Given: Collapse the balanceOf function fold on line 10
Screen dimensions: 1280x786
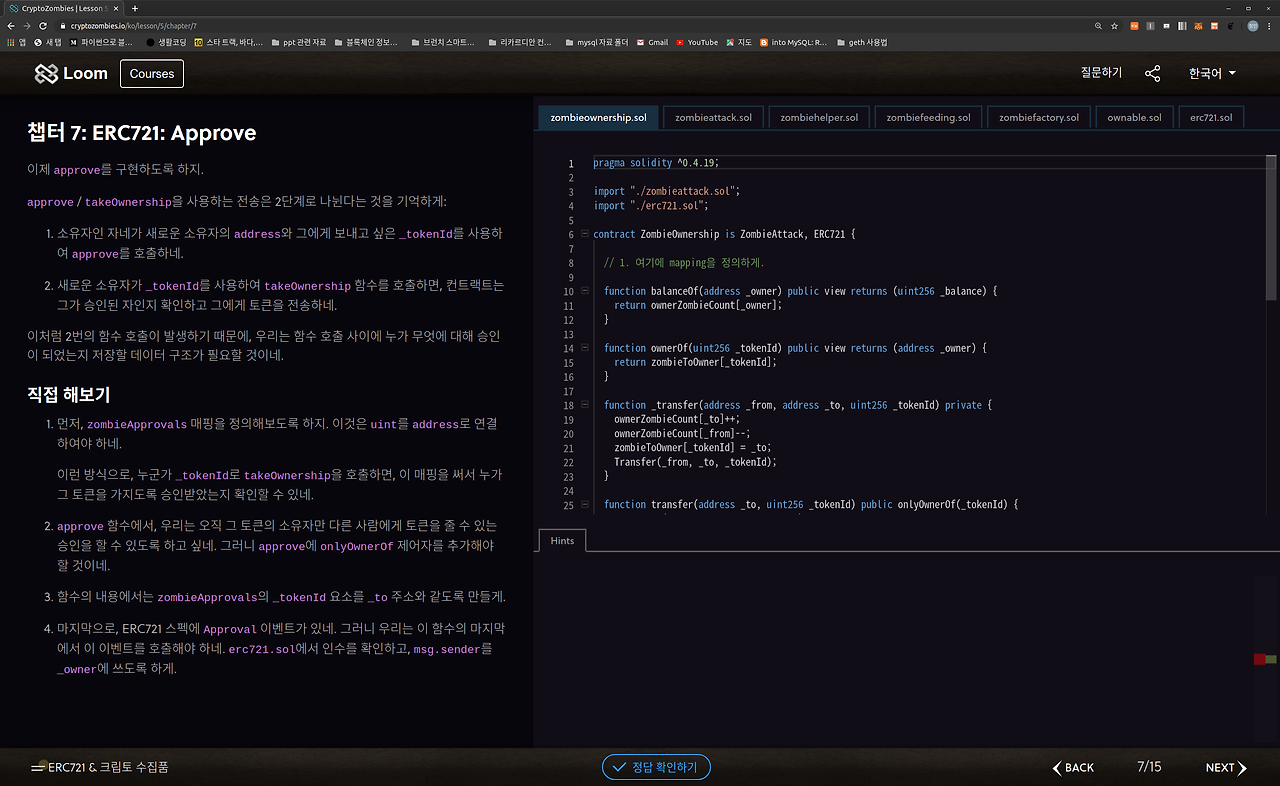Looking at the screenshot, I should pos(584,291).
